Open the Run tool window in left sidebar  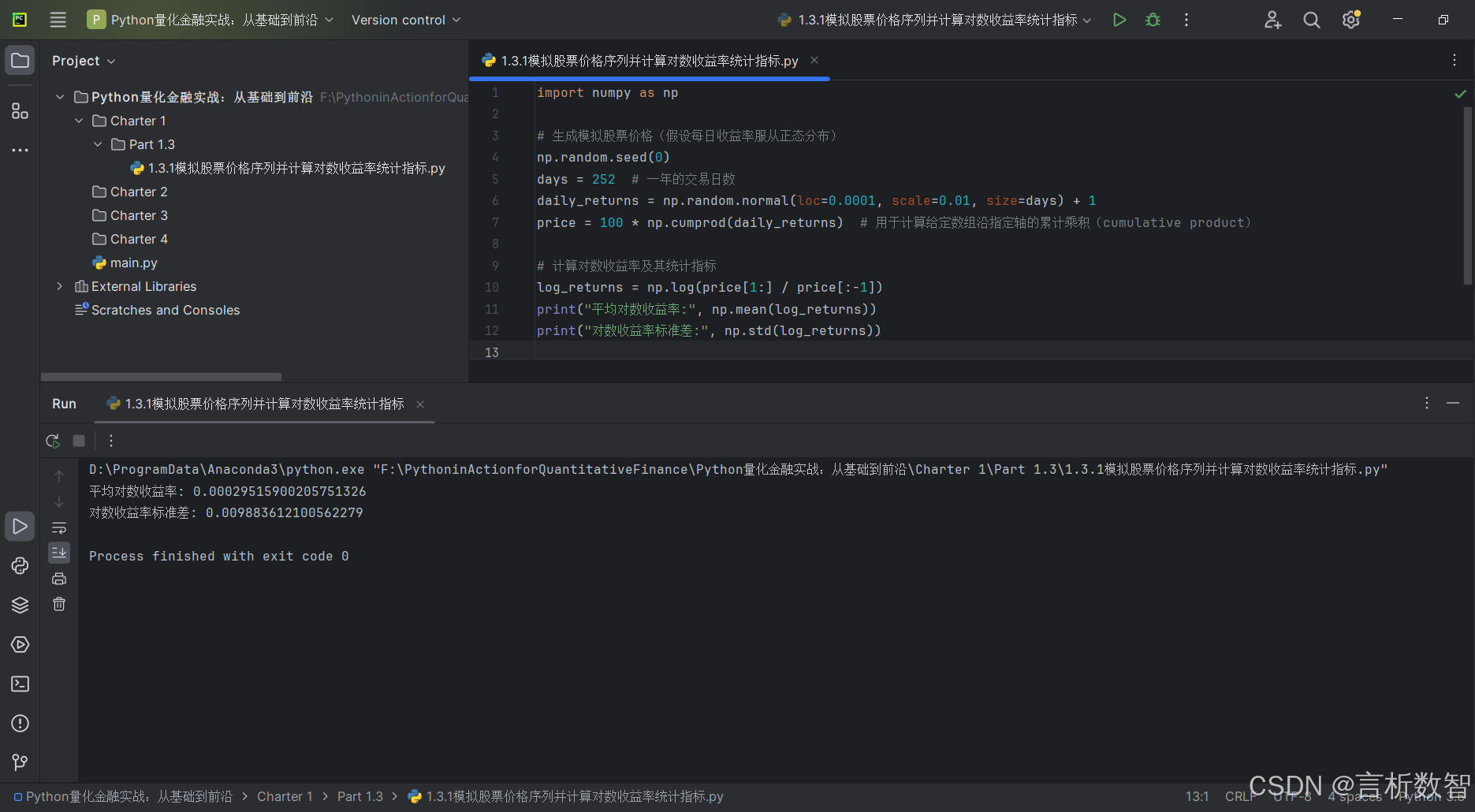pyautogui.click(x=20, y=526)
